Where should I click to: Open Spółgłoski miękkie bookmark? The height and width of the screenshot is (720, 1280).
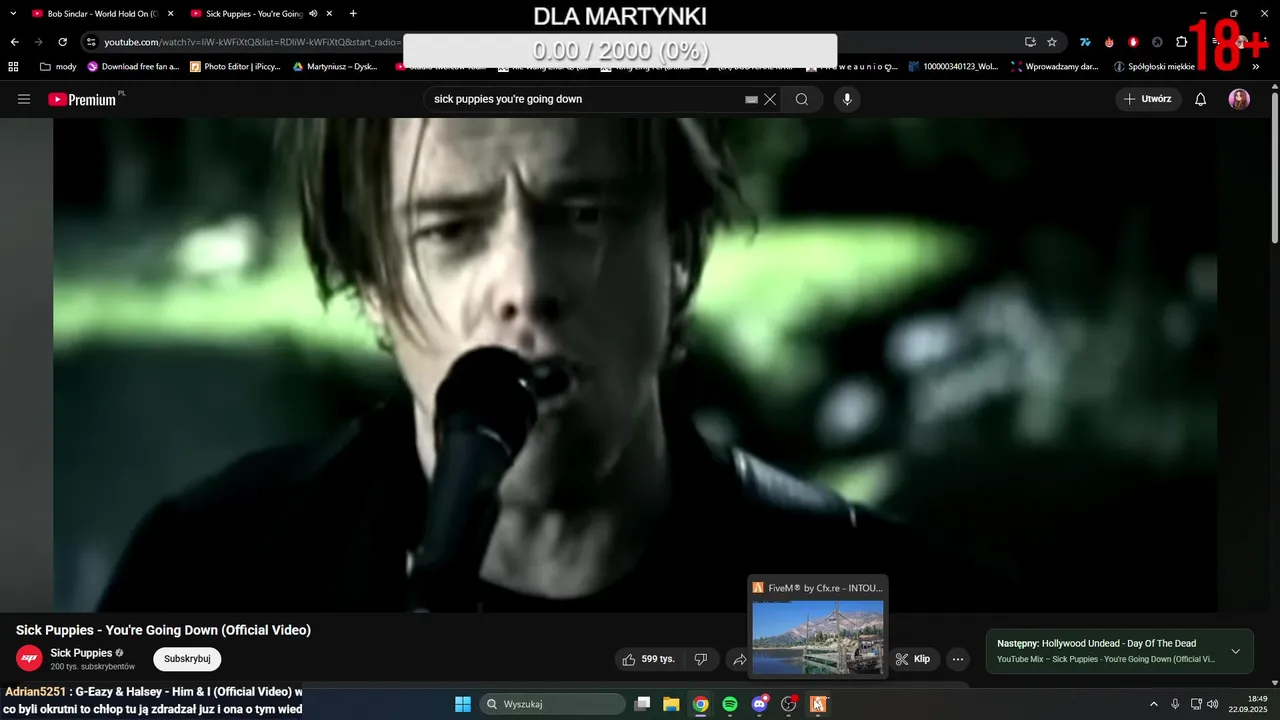pos(1153,67)
